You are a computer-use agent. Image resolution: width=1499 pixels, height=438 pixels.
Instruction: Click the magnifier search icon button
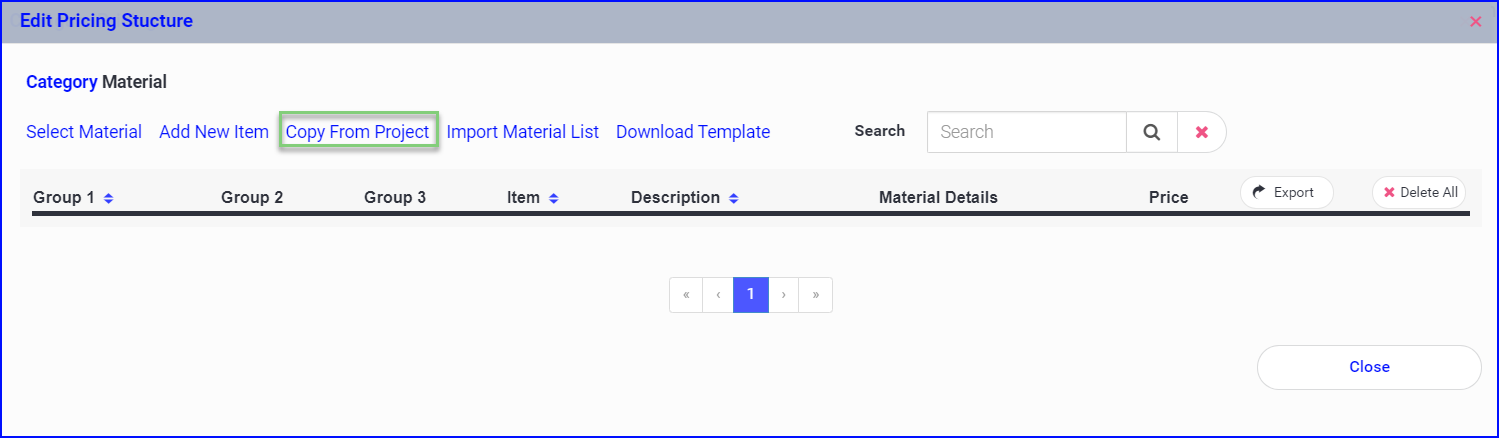(1152, 132)
